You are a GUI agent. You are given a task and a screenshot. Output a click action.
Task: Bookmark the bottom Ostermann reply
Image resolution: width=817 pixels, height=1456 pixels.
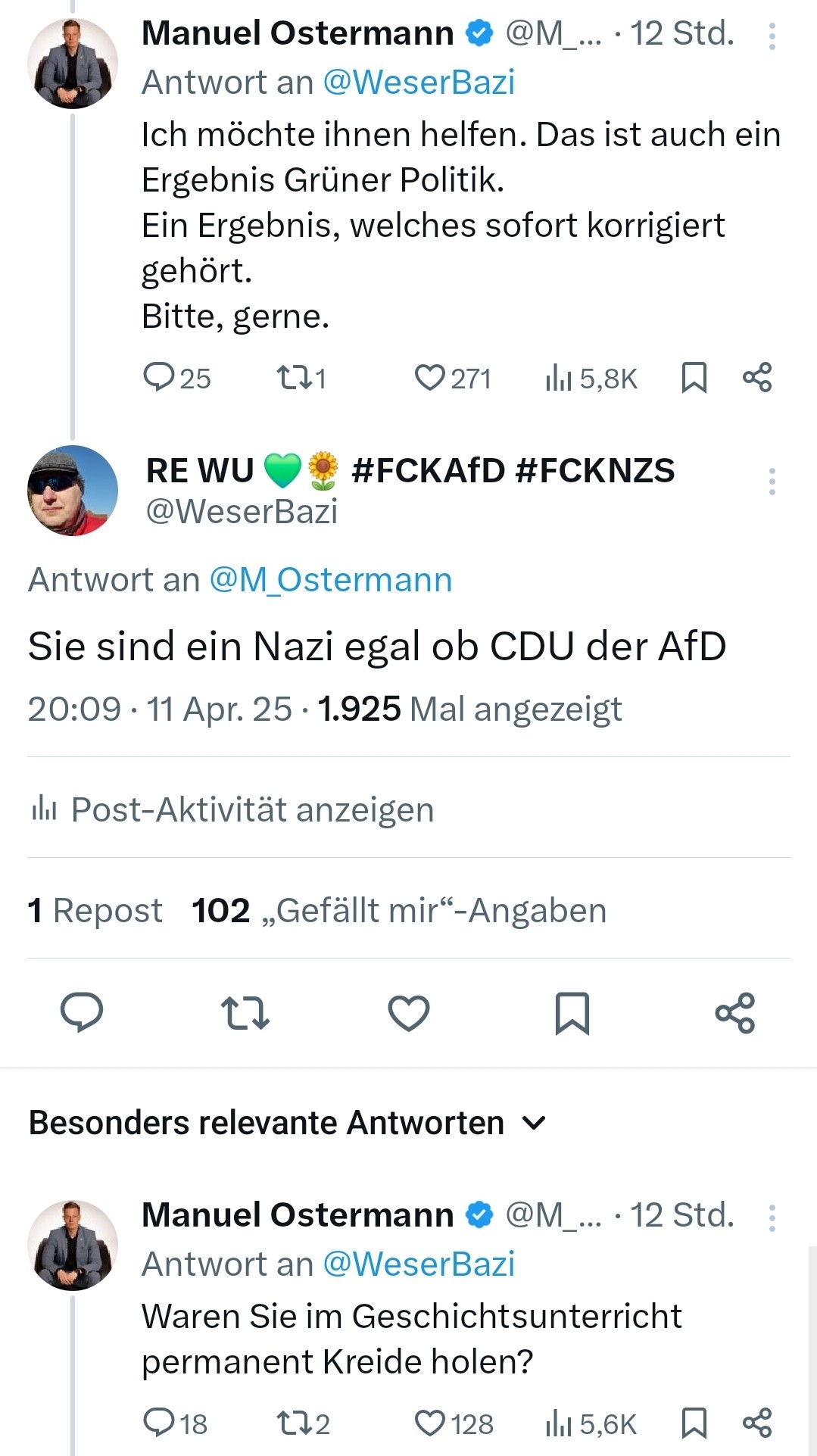tap(694, 1424)
